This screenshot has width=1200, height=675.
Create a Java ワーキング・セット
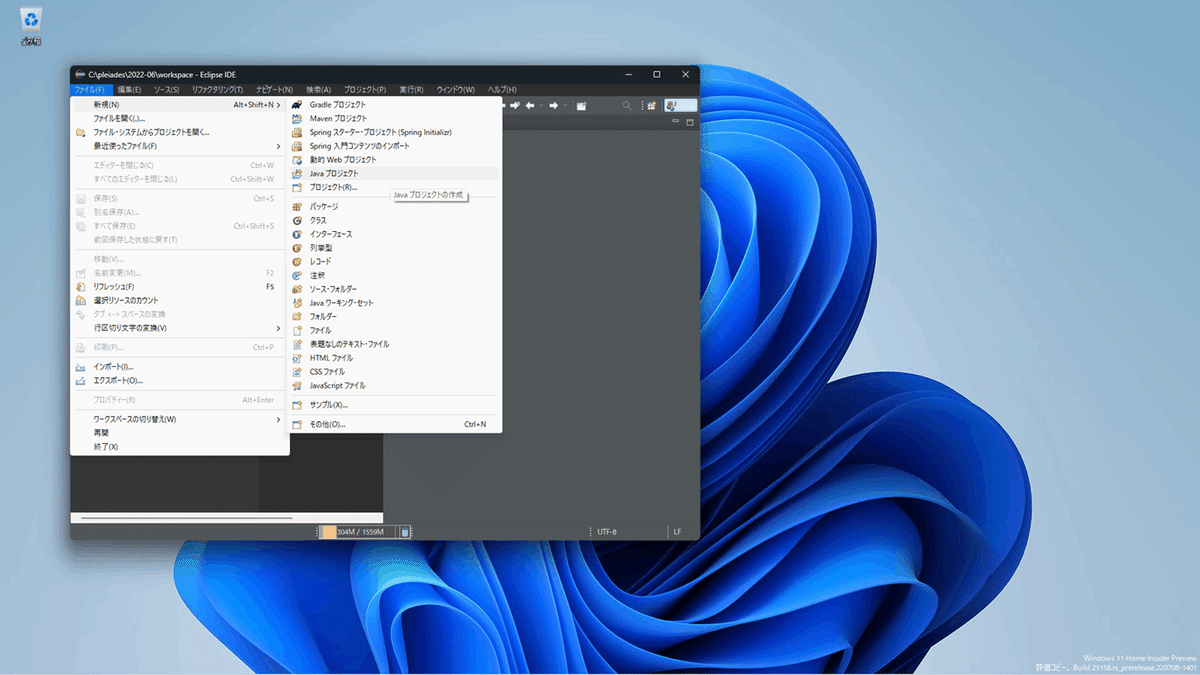tap(394, 303)
